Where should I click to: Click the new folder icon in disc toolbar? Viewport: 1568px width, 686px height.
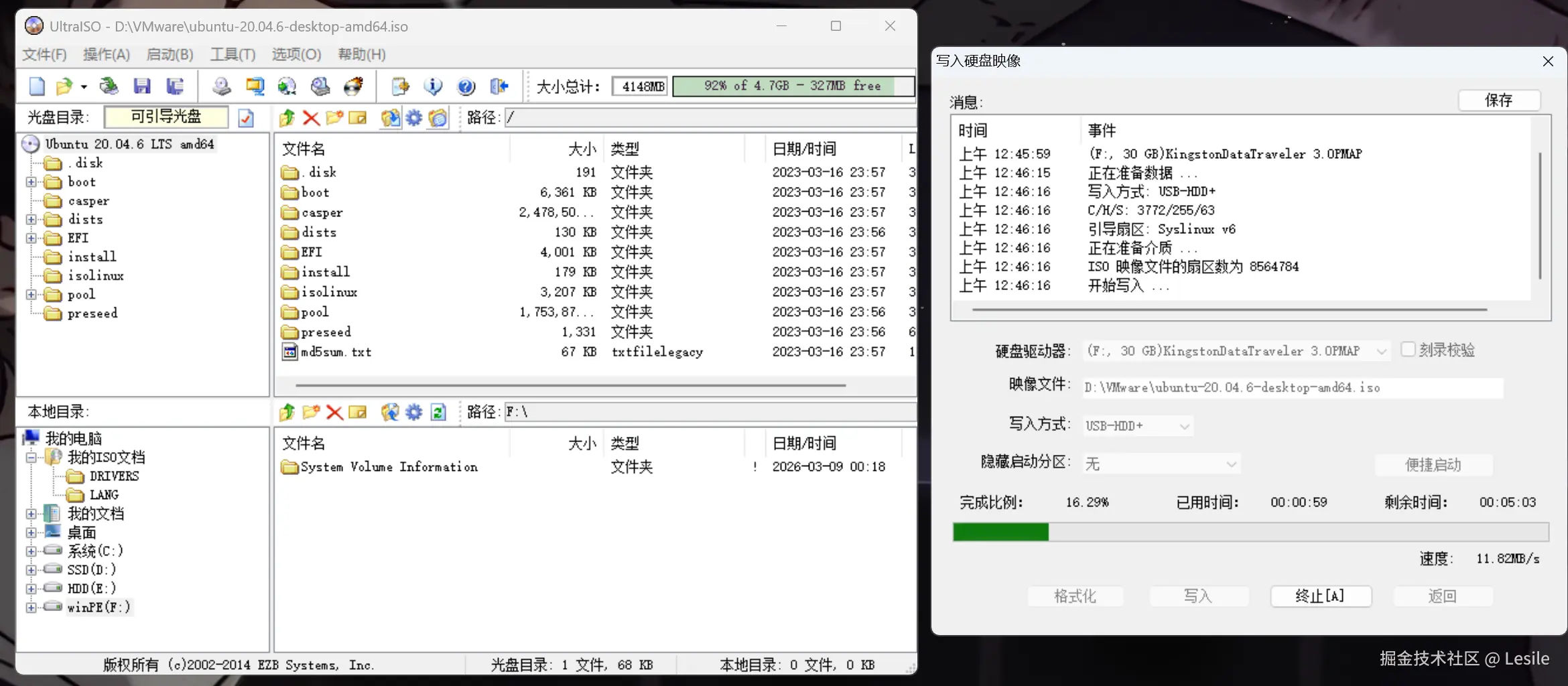coord(334,118)
